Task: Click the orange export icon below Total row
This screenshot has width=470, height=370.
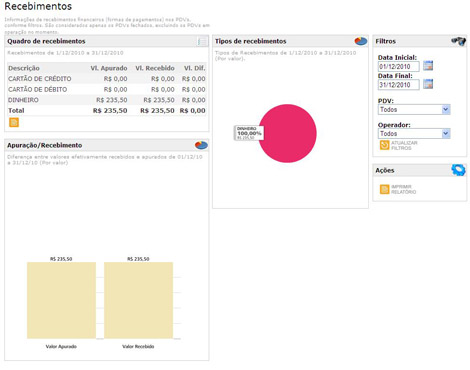Action: point(14,122)
